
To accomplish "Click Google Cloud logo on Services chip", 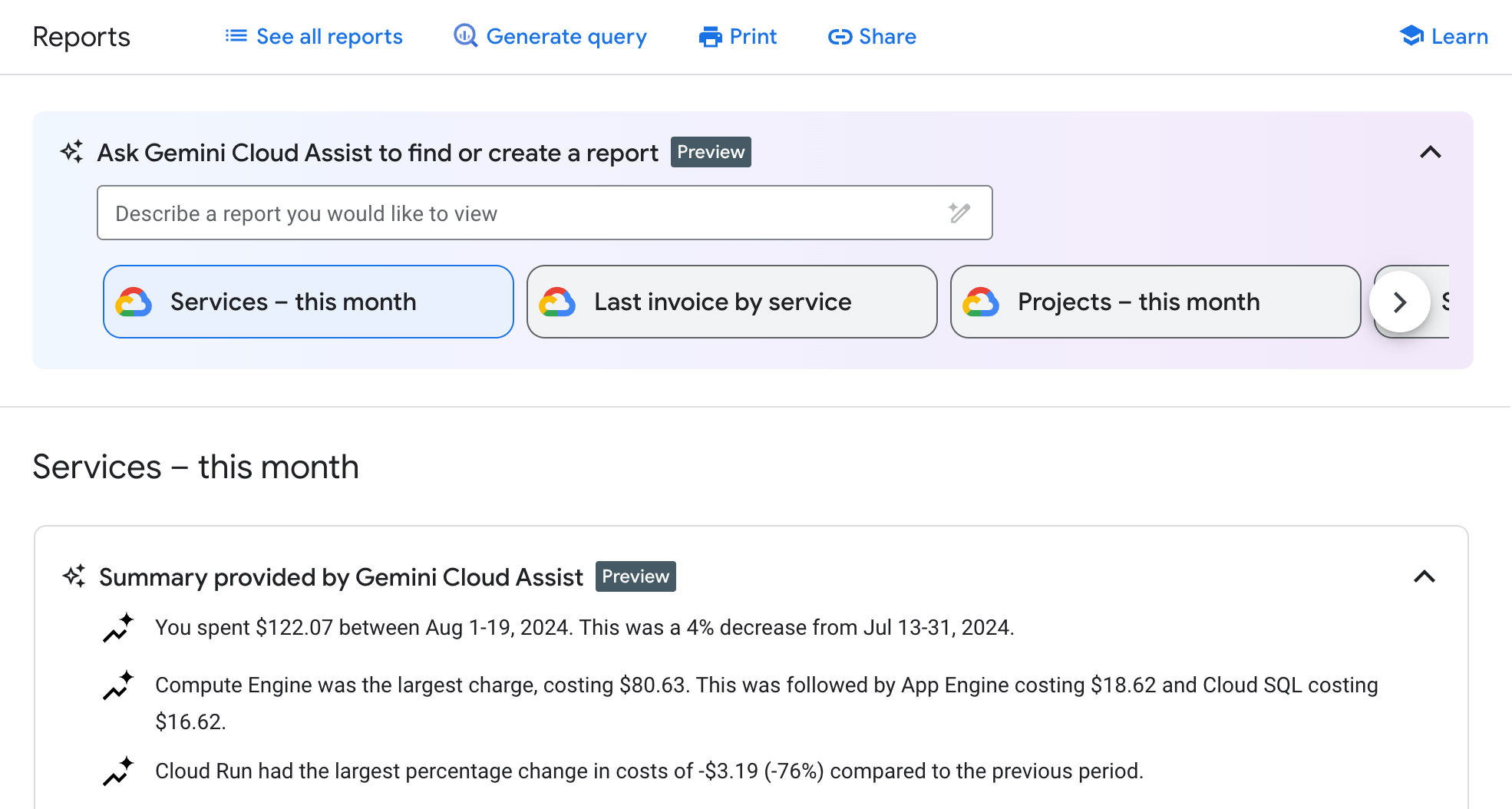I will 134,302.
